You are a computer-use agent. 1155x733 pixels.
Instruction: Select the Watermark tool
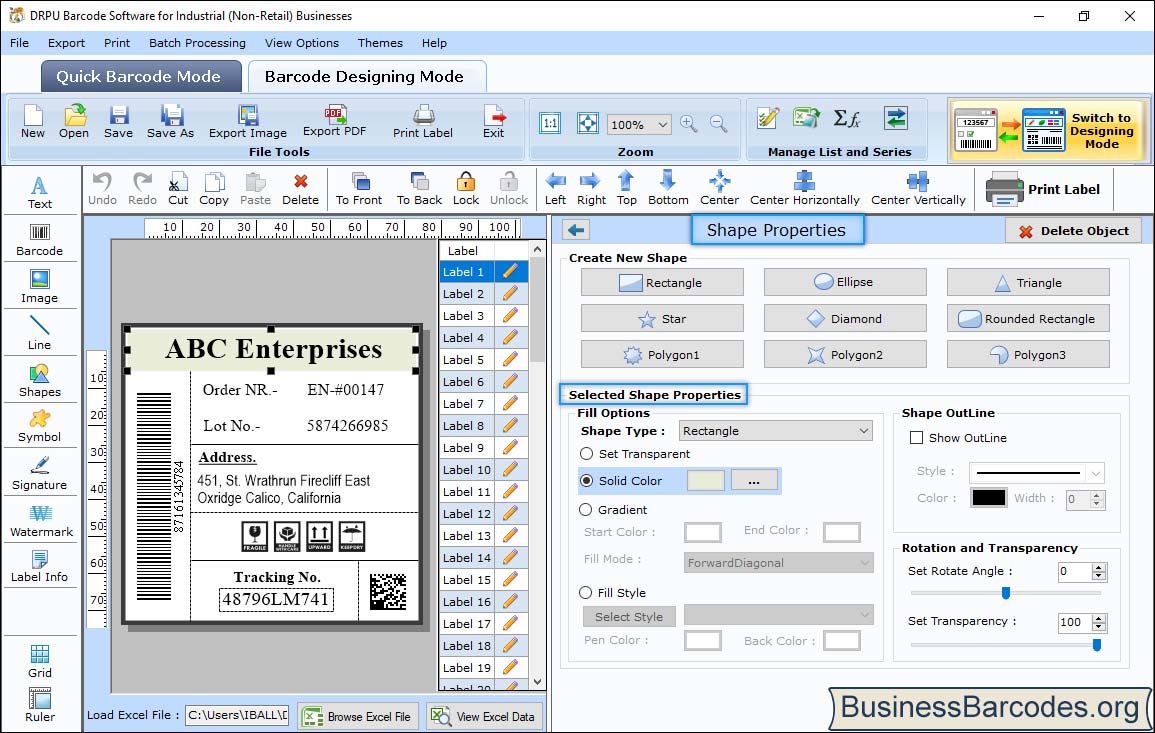point(41,521)
